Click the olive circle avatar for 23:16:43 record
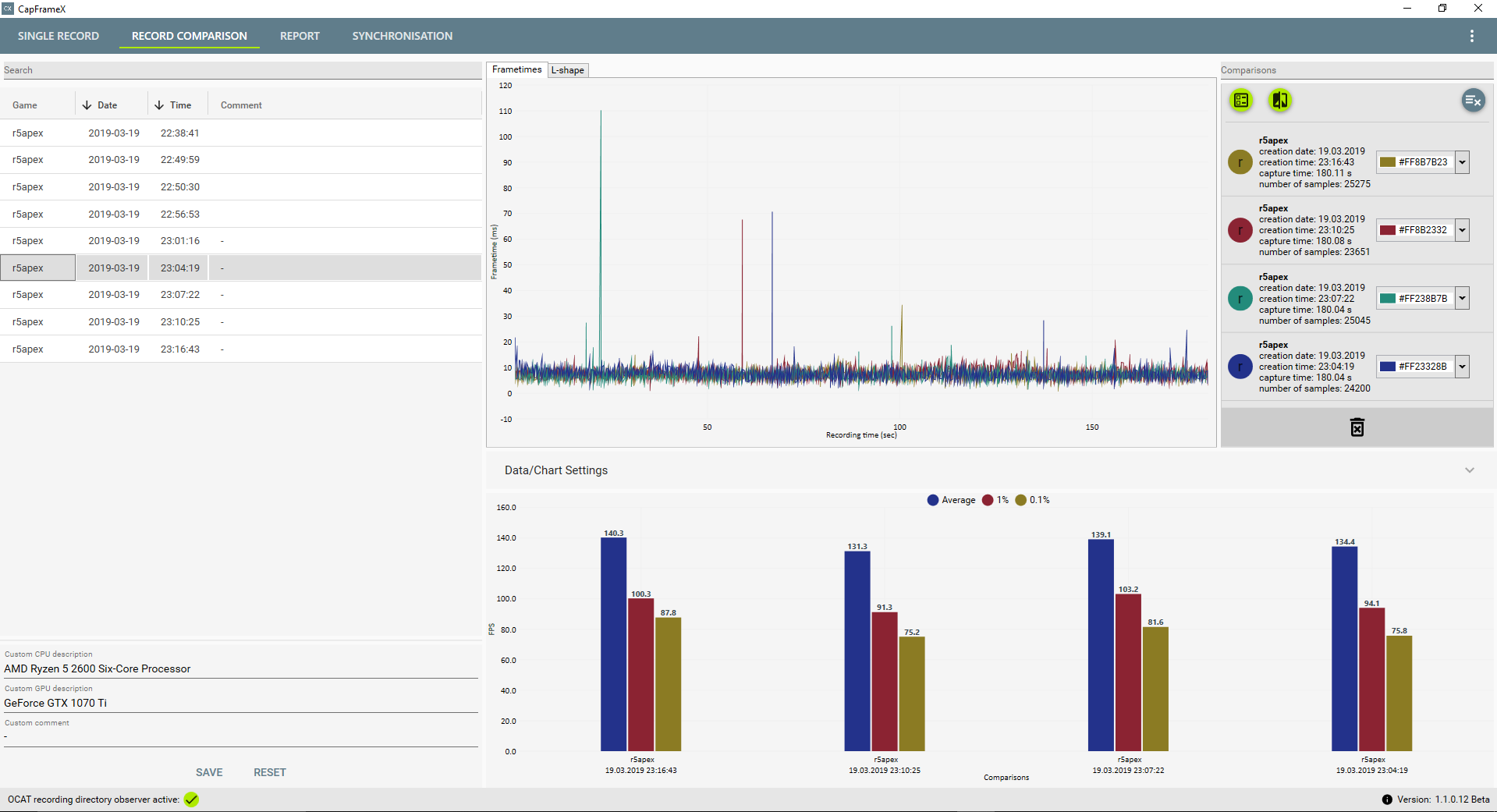This screenshot has width=1497, height=812. pyautogui.click(x=1240, y=162)
